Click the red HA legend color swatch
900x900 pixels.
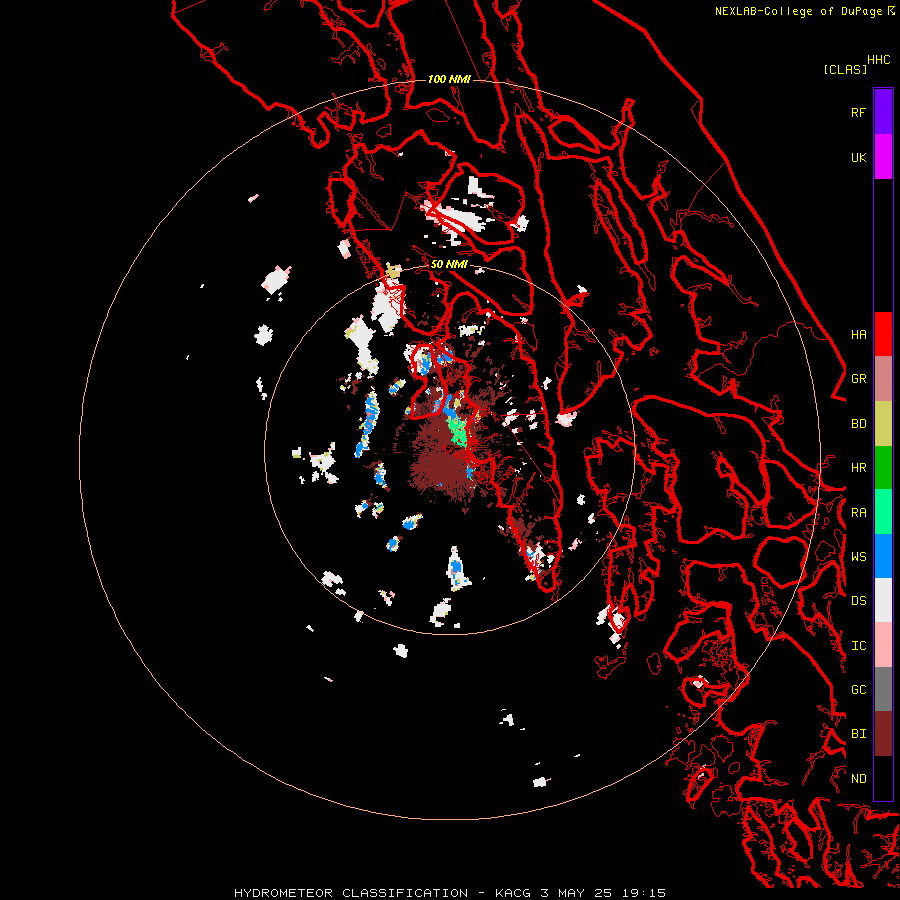point(883,334)
